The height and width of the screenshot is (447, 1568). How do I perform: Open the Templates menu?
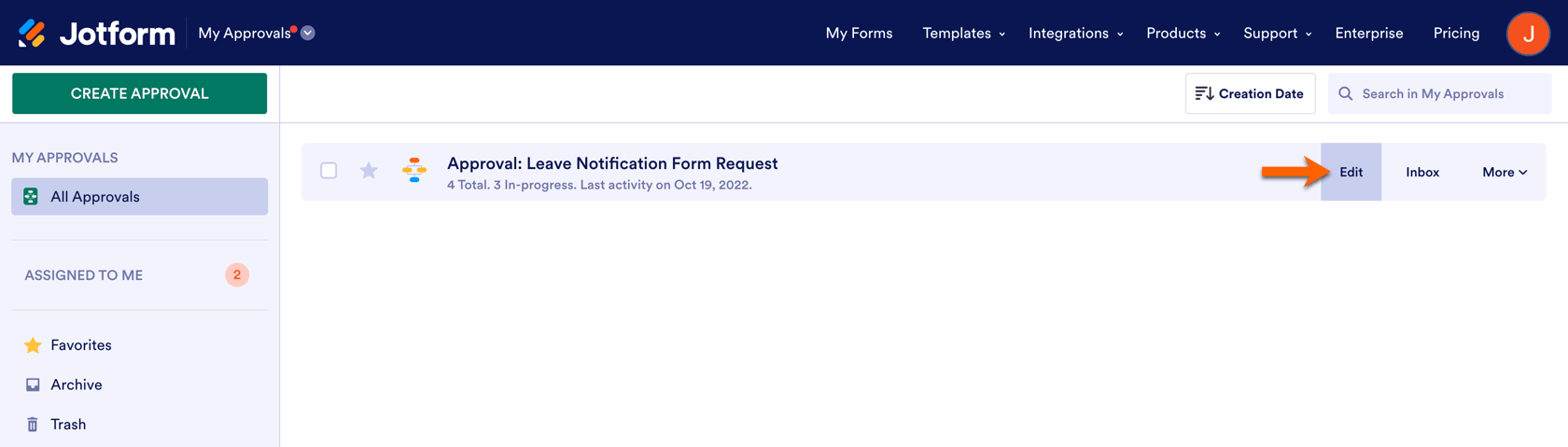coord(963,34)
